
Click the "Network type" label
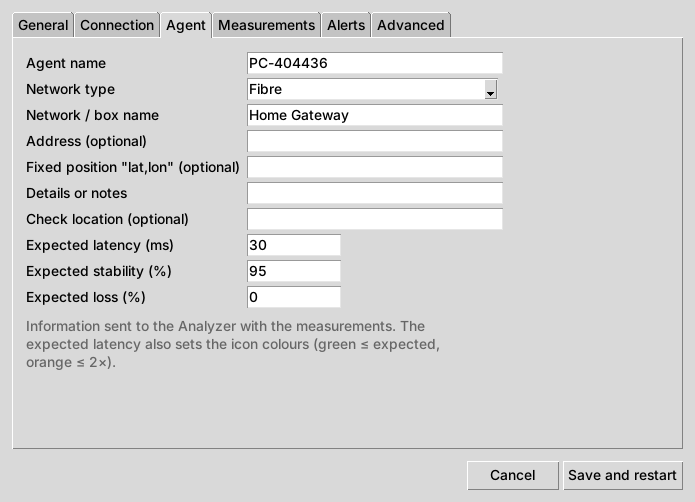(70, 90)
